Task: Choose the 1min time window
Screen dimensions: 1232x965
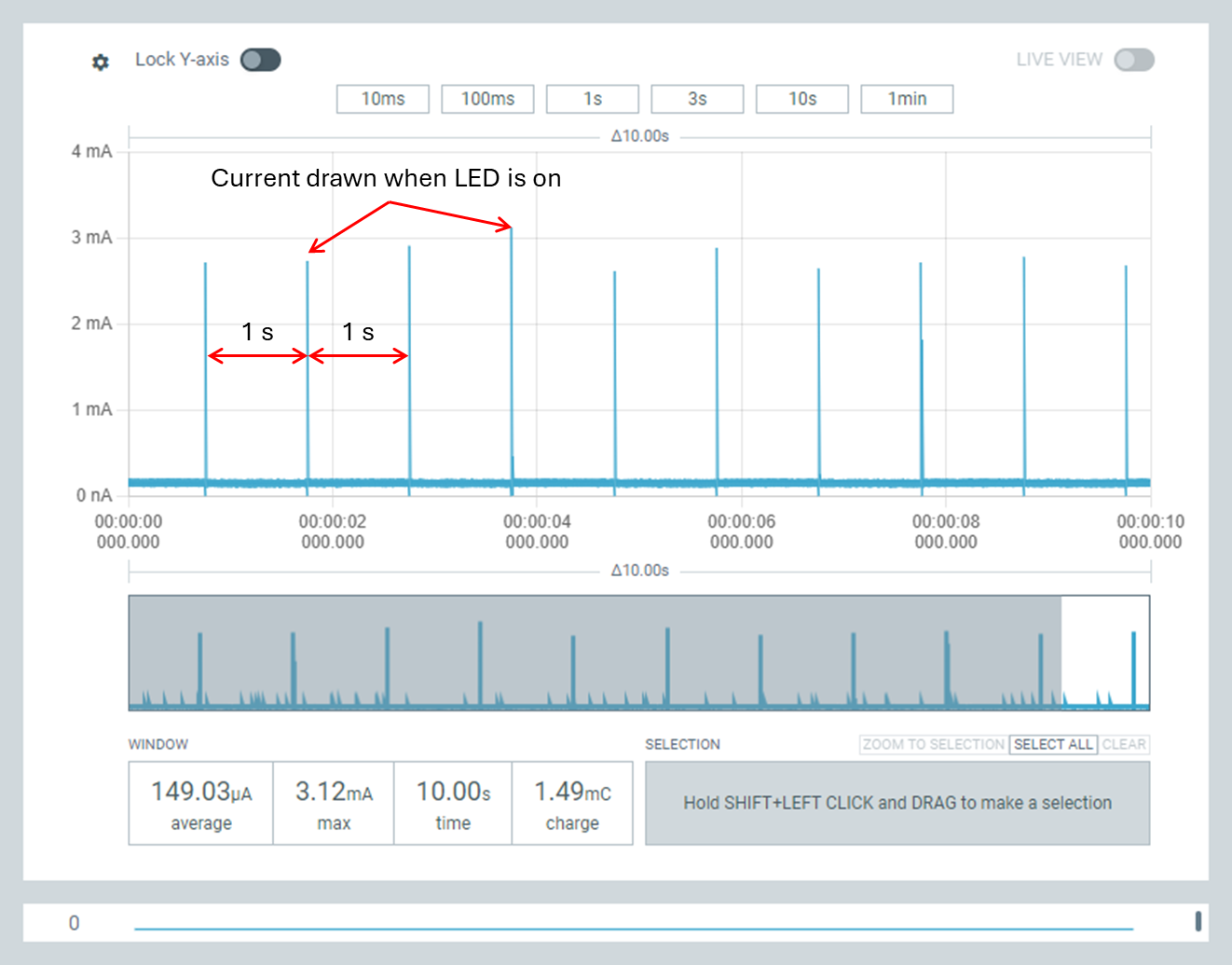Action: (x=907, y=99)
